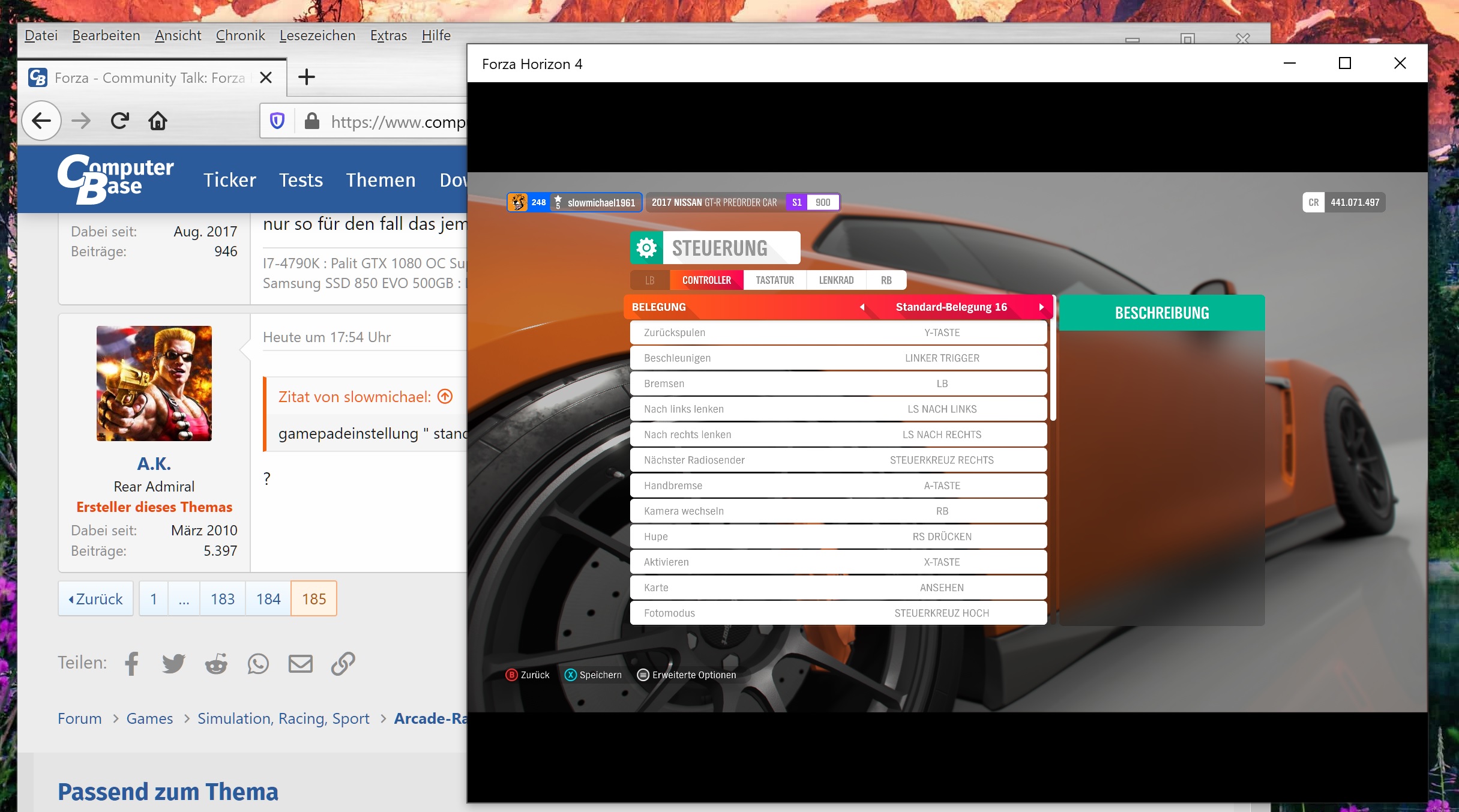Open the Simulation, Racing, Sport breadcrumb
This screenshot has width=1459, height=812.
pyautogui.click(x=283, y=718)
